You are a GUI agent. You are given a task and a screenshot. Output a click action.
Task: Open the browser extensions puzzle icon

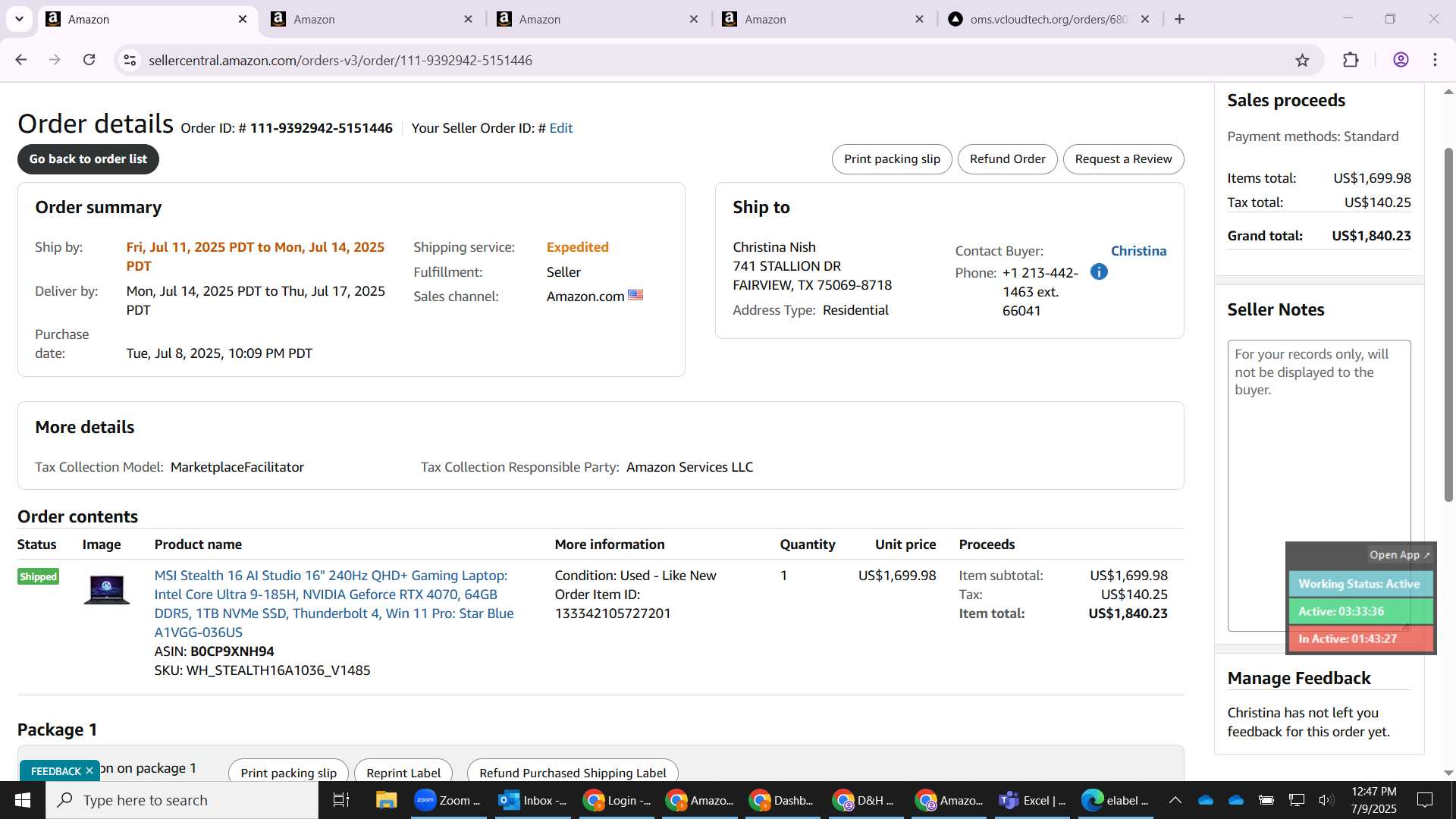(x=1351, y=60)
